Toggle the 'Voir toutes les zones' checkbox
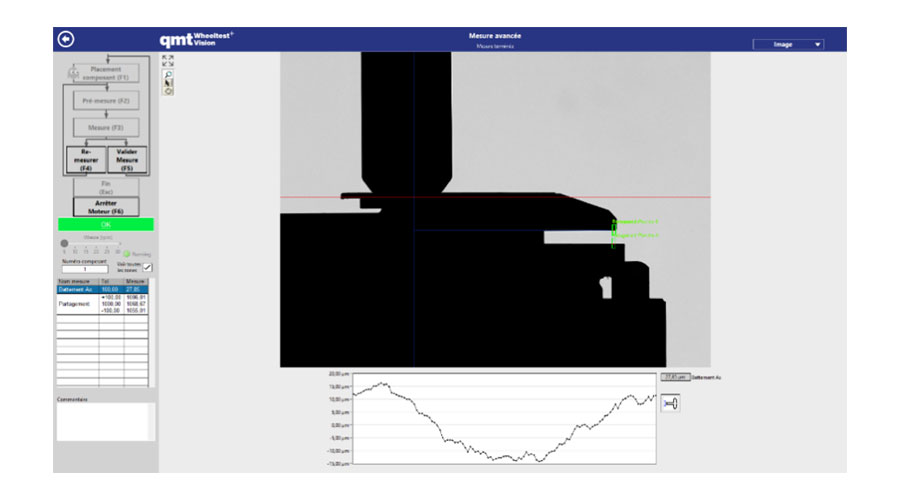The image size is (900, 500). tap(148, 268)
